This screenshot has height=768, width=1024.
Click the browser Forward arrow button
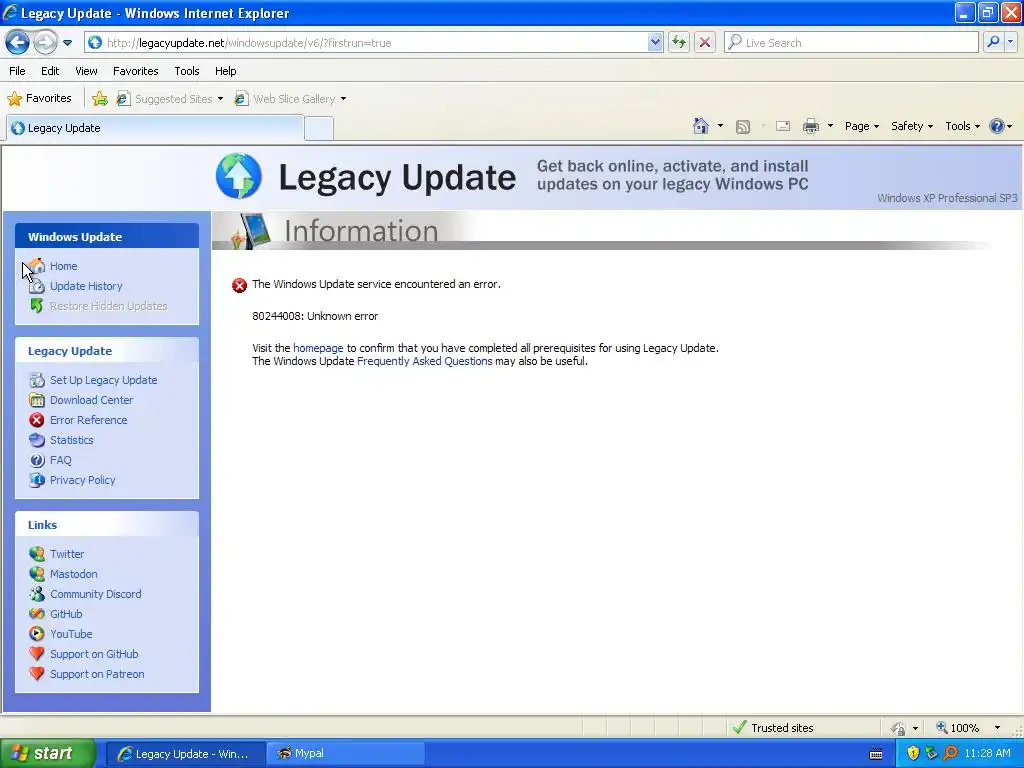click(45, 43)
